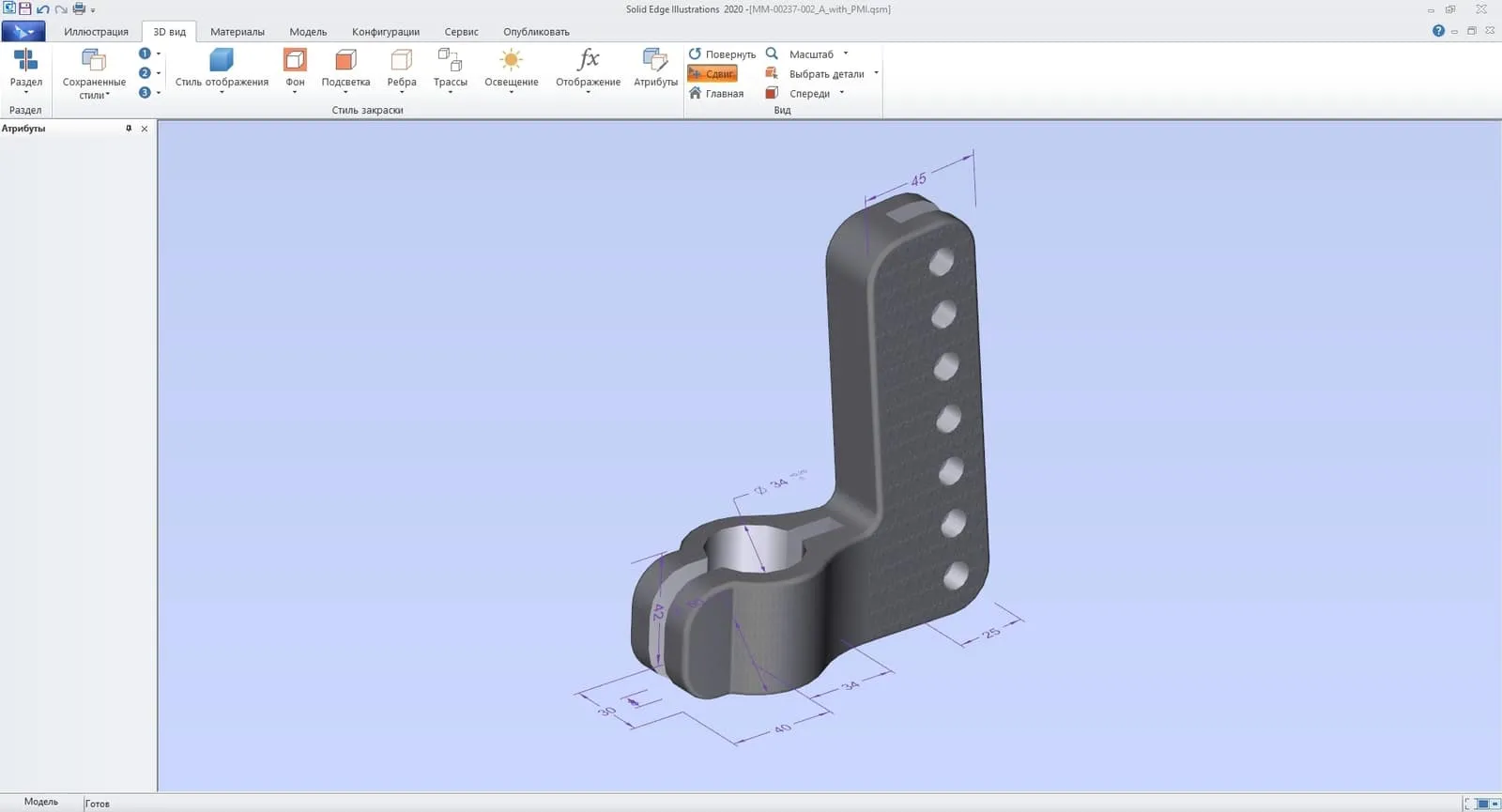This screenshot has height=812, width=1502.
Task: Click the Повернуть rotate button
Action: pyautogui.click(x=722, y=54)
